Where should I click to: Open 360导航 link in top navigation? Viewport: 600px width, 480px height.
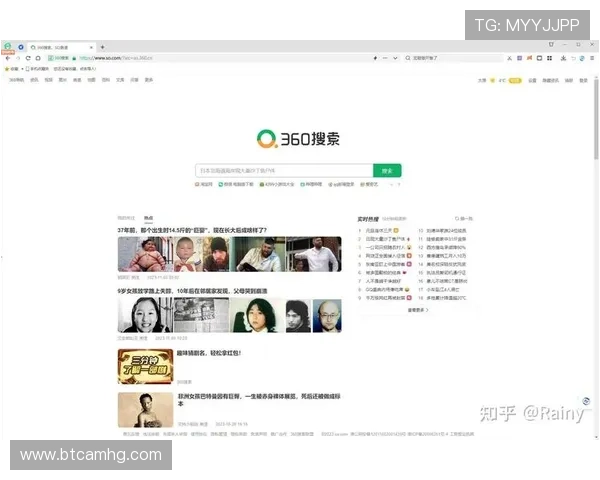point(16,80)
